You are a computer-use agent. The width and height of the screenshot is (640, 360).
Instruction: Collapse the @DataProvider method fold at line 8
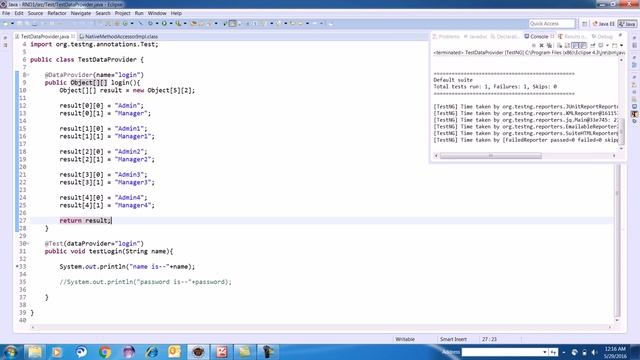tap(27, 75)
